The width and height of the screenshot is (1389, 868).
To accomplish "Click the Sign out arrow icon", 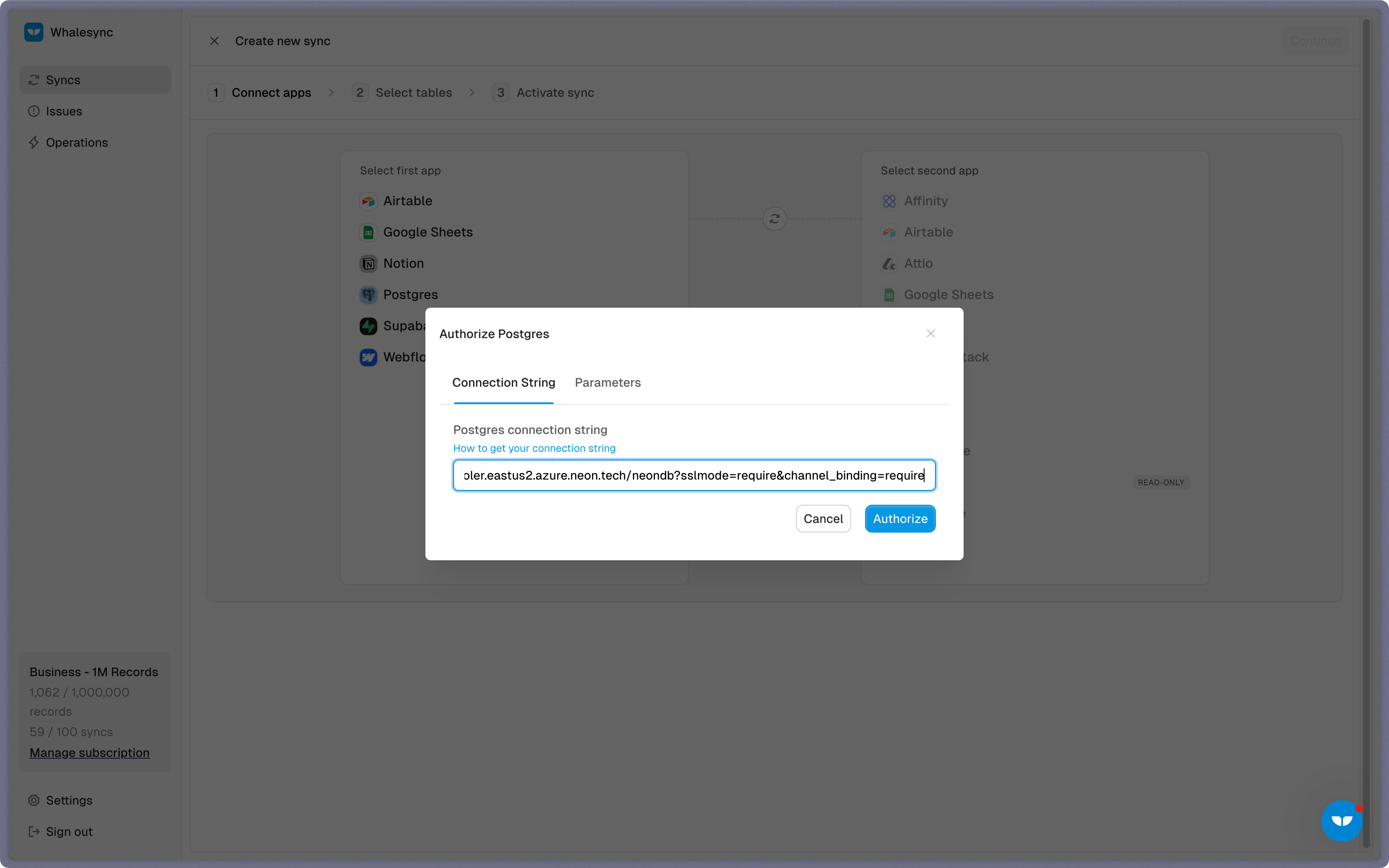I will tap(34, 831).
